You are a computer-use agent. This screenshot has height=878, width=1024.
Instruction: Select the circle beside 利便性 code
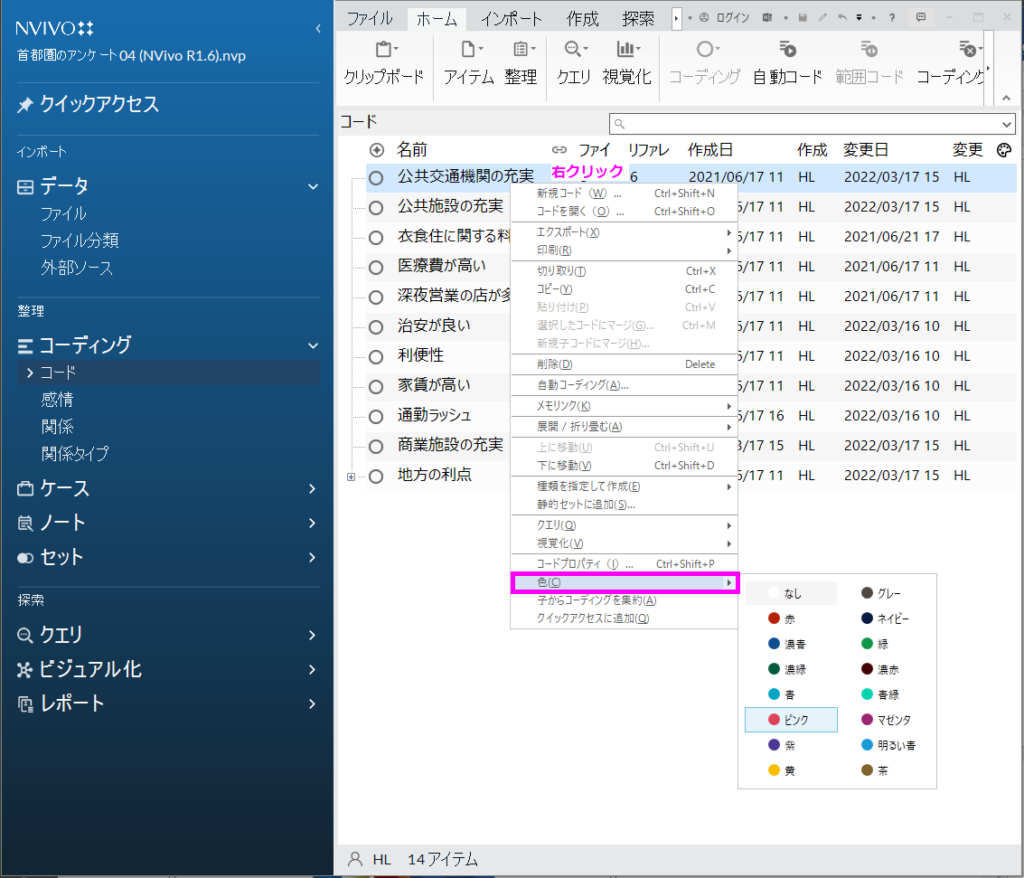click(x=376, y=356)
